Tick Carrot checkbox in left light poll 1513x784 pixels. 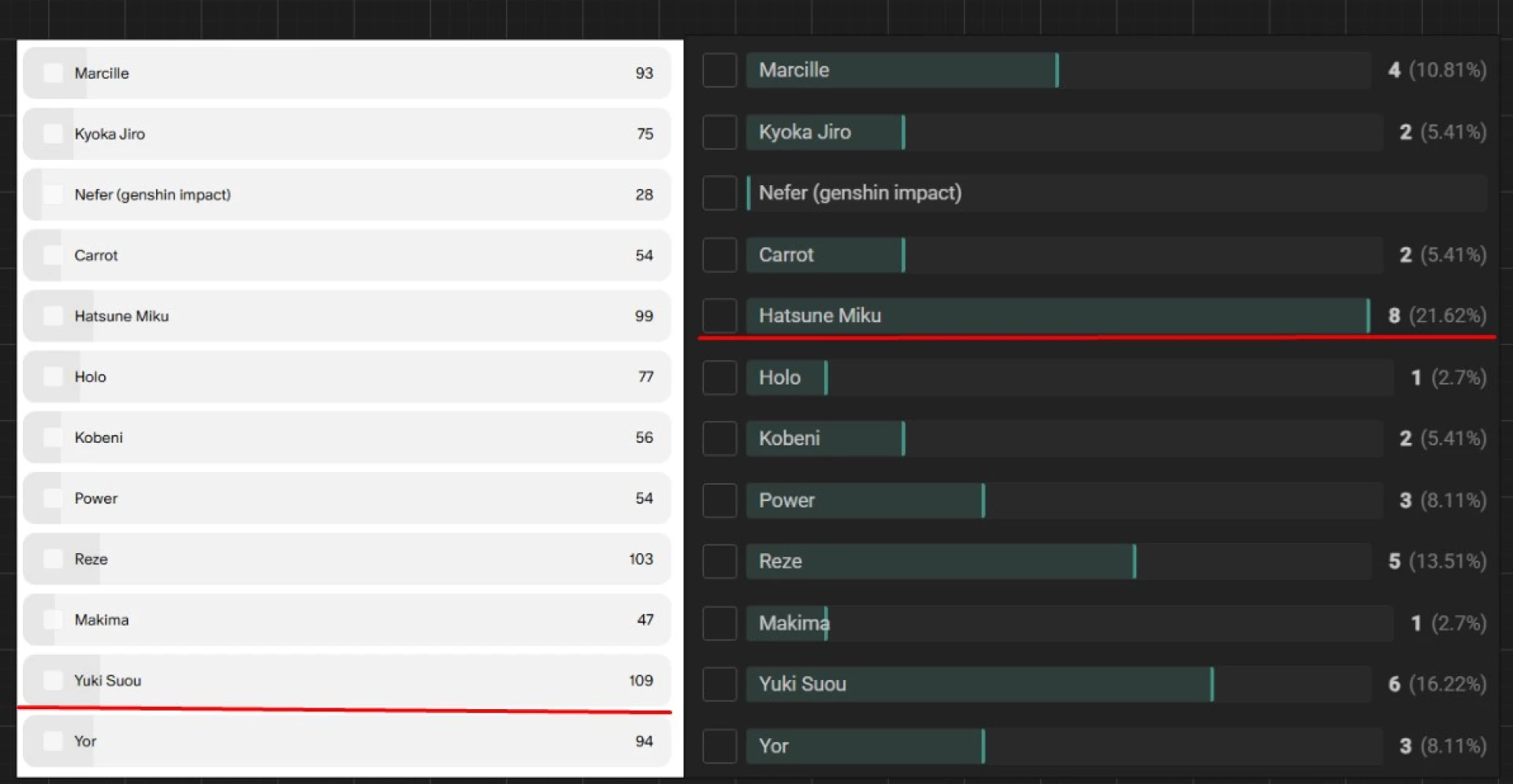click(x=53, y=255)
